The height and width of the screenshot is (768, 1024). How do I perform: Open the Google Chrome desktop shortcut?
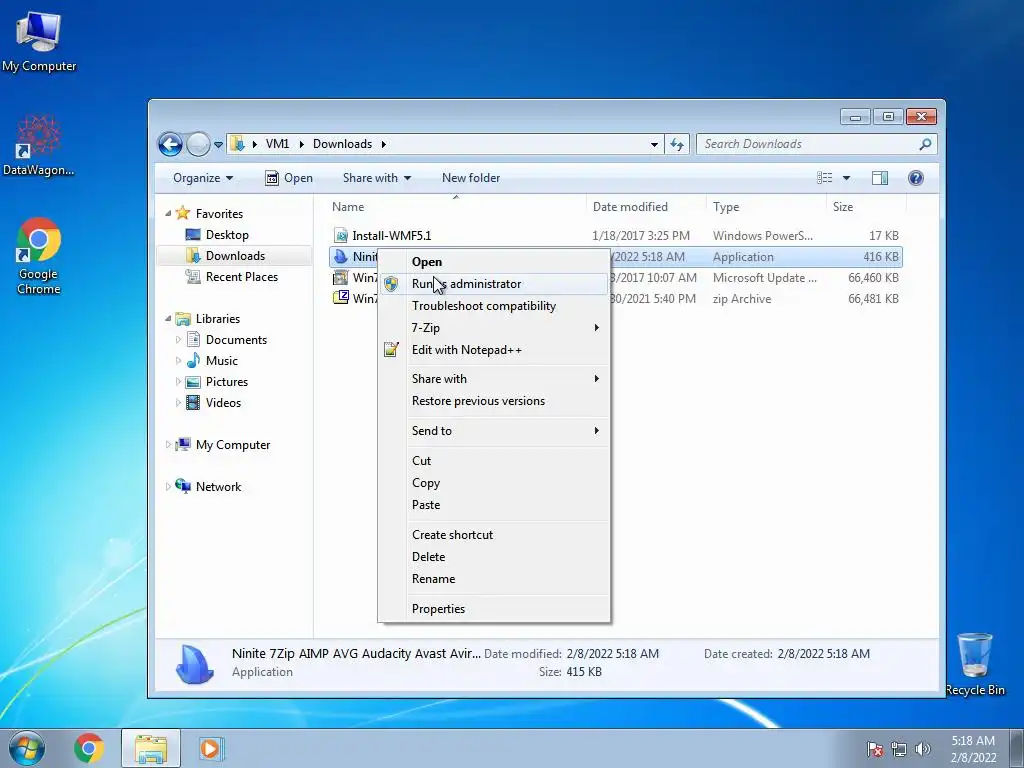(39, 255)
